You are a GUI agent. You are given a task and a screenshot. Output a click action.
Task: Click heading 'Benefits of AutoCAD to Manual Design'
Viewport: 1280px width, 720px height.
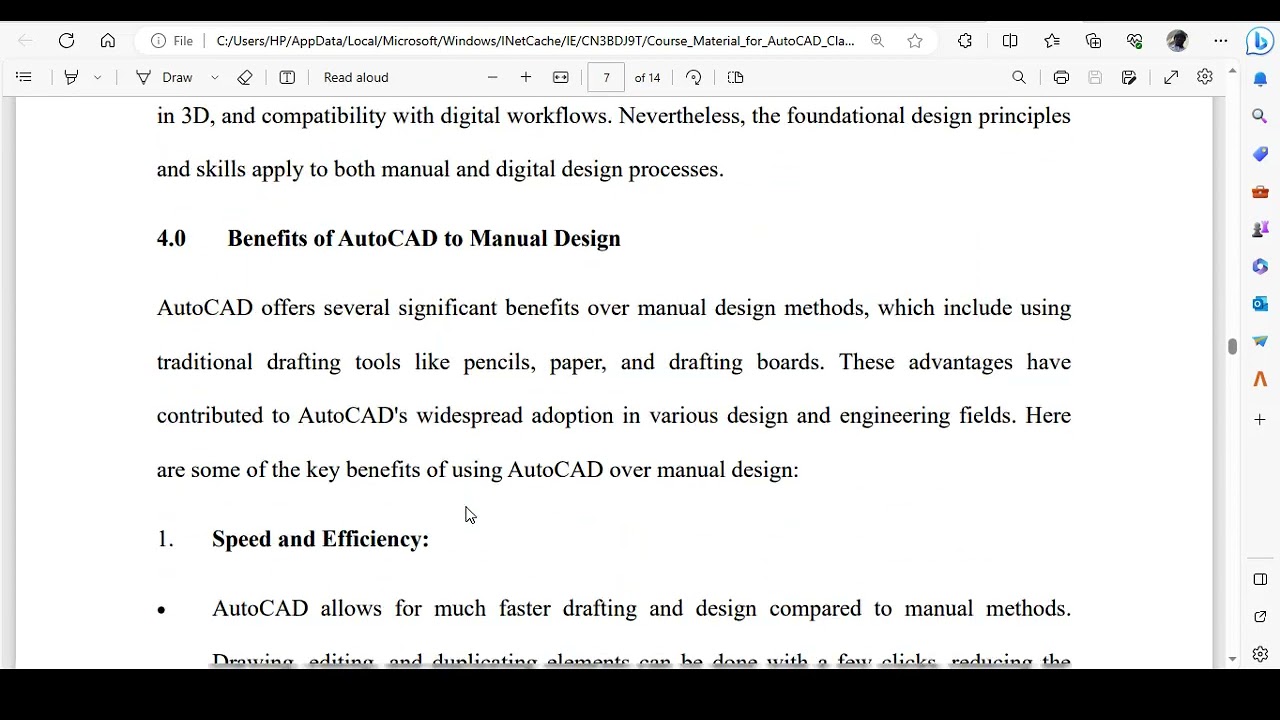(424, 238)
